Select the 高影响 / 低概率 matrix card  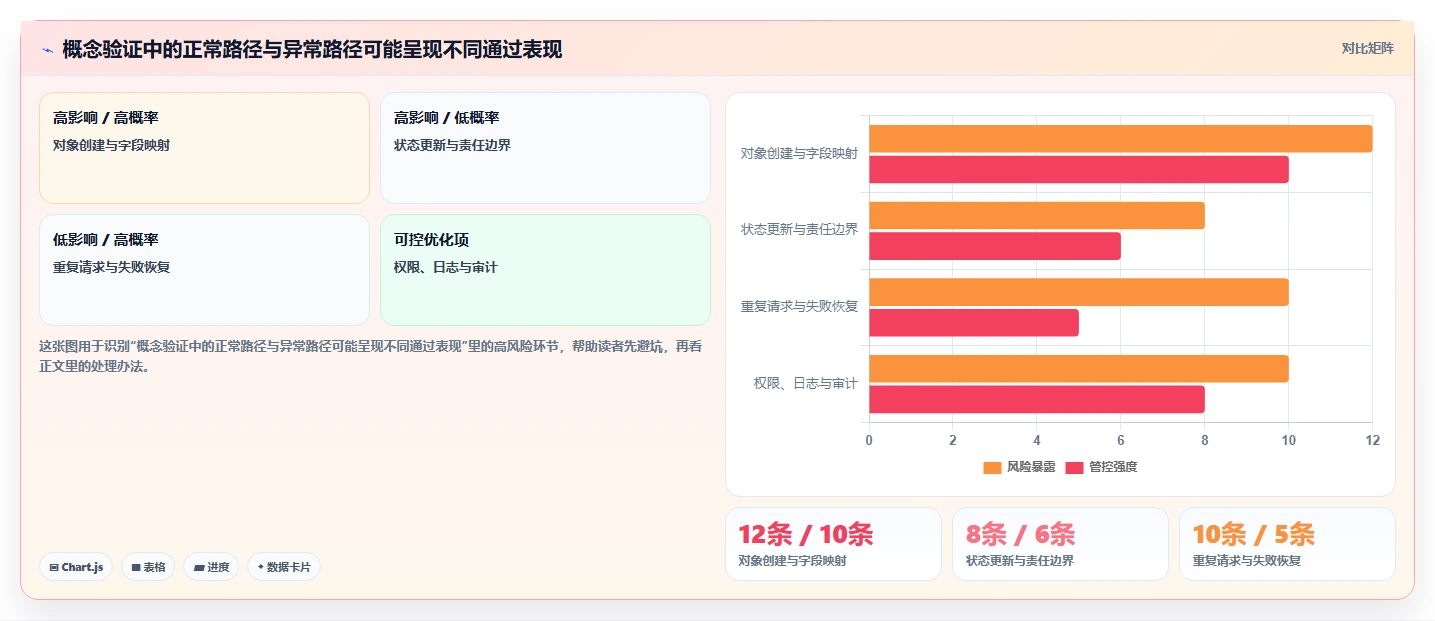point(545,148)
